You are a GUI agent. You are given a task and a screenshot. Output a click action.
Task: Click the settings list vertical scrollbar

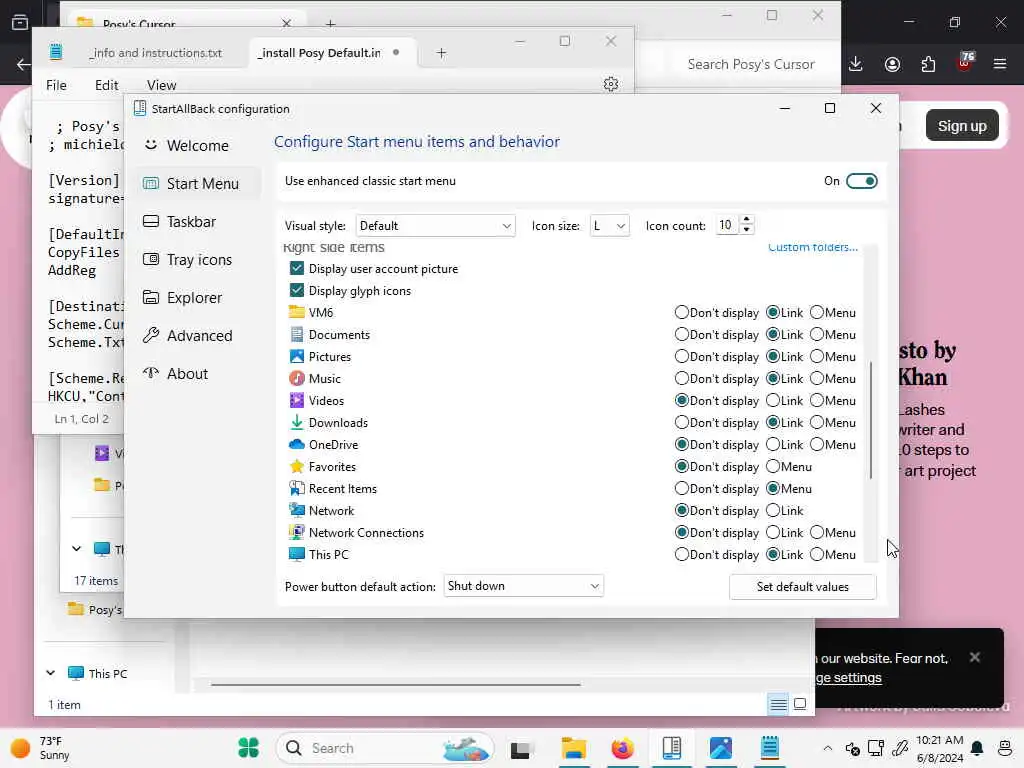pyautogui.click(x=871, y=421)
